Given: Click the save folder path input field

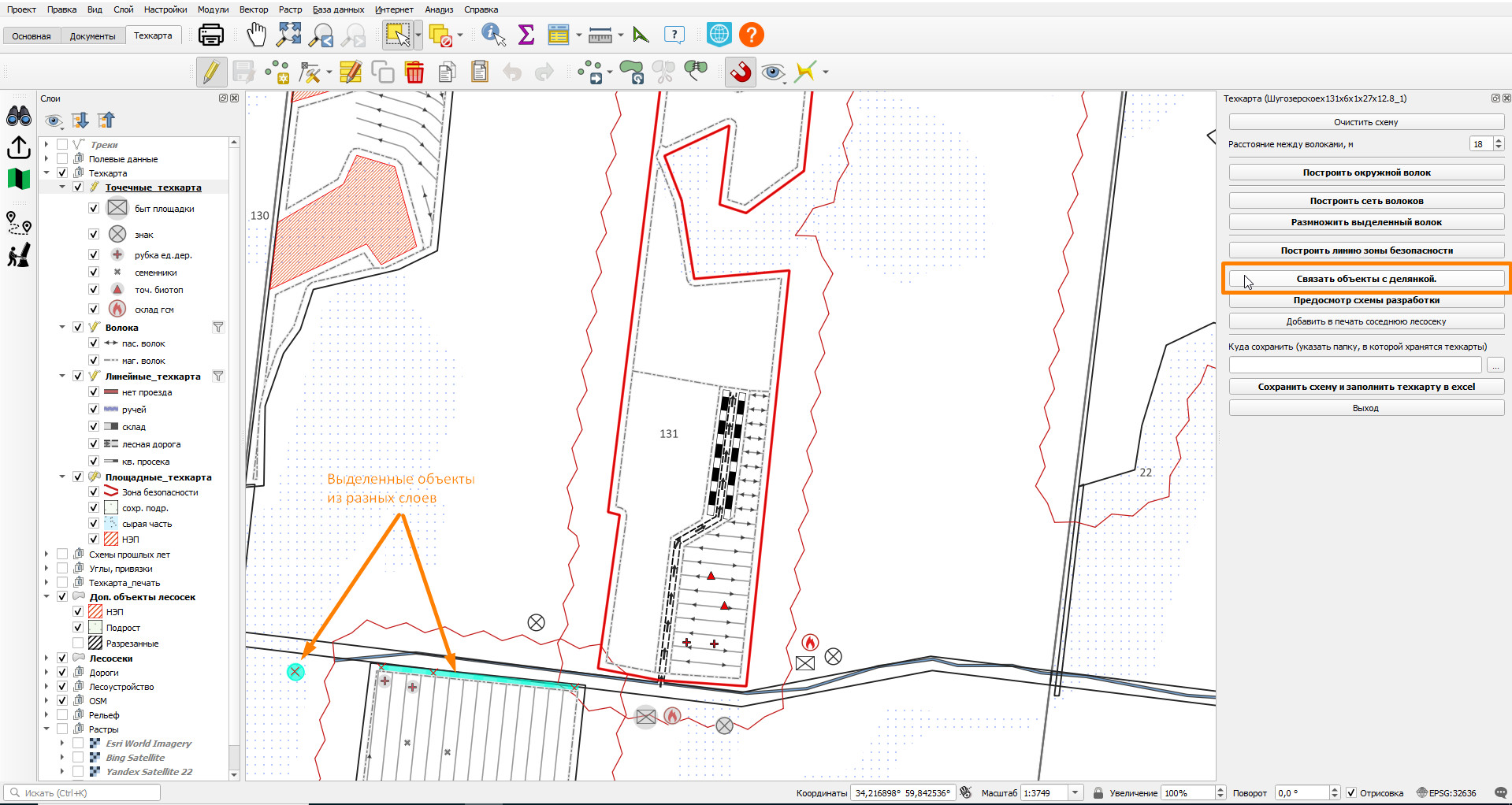Looking at the screenshot, I should (x=1355, y=365).
